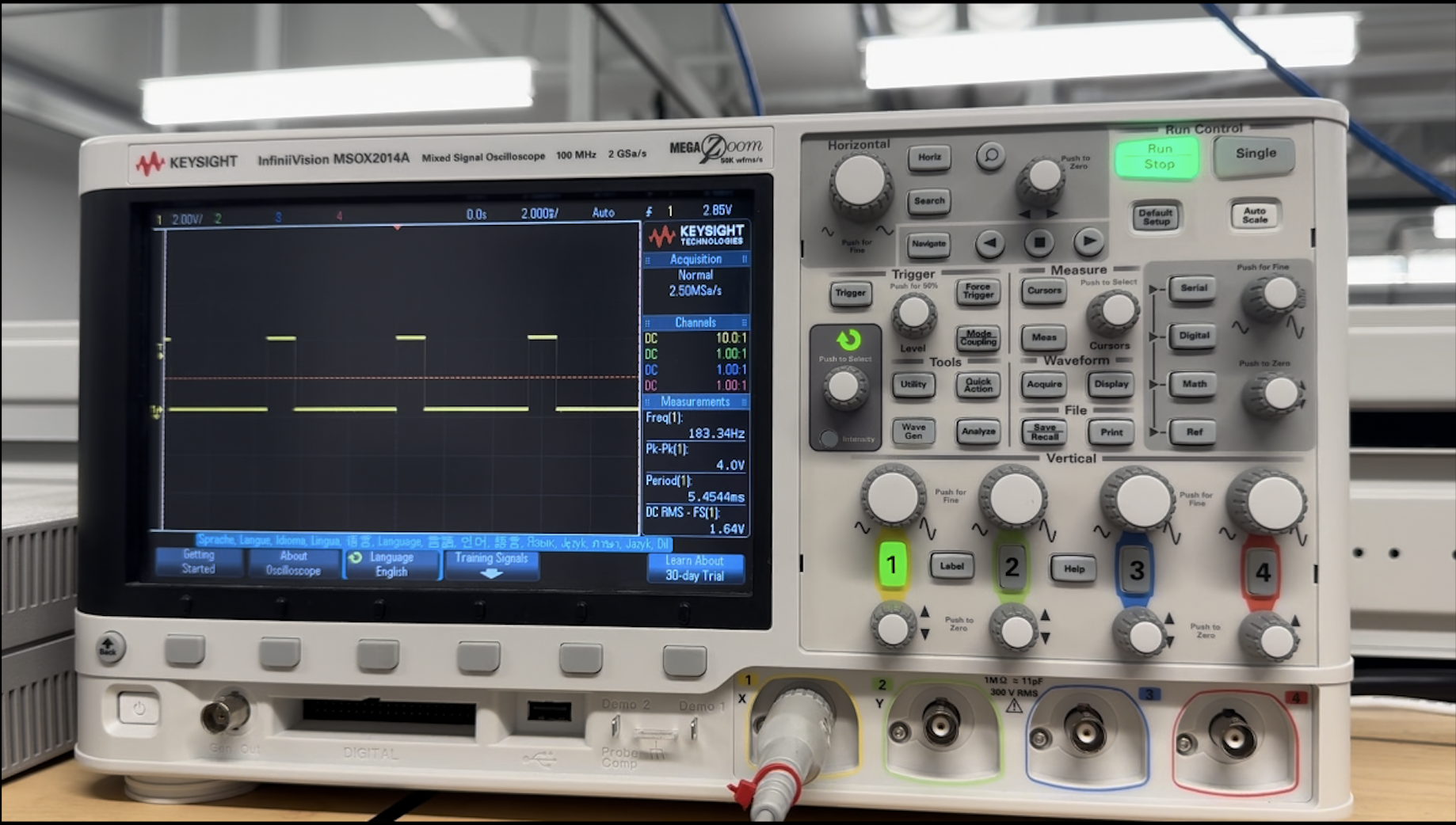This screenshot has height=825, width=1456.
Task: Click the DC RMS value 1.64V
Action: click(726, 529)
